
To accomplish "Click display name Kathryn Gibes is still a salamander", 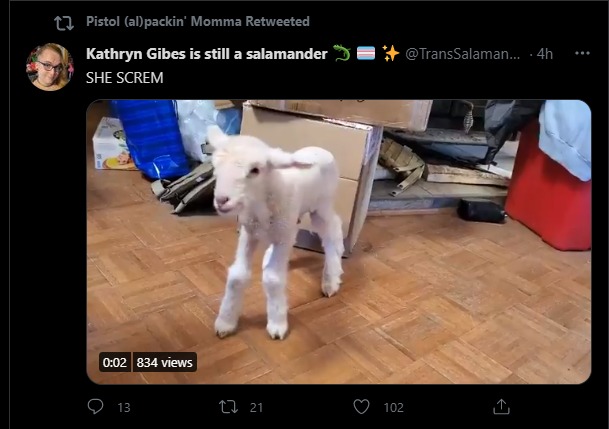I will point(207,54).
